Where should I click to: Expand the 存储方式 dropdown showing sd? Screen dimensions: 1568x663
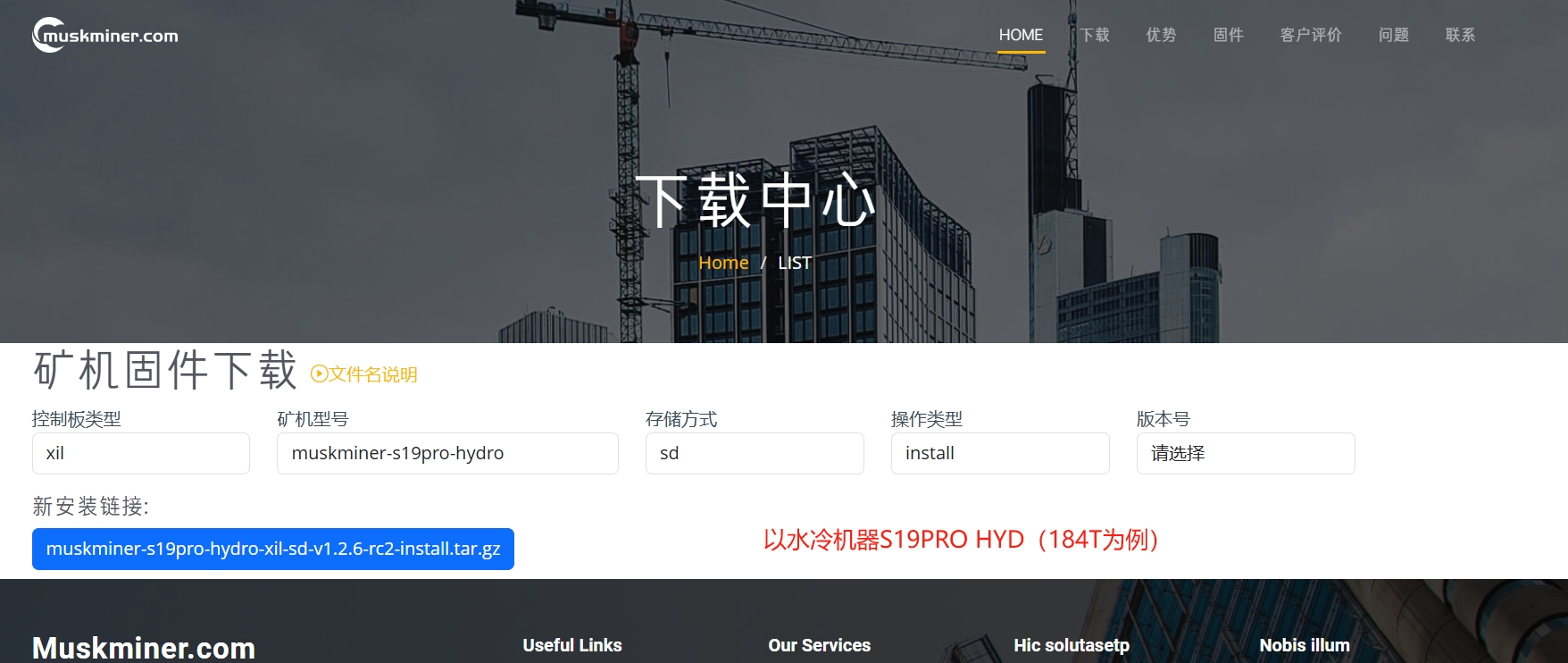coord(755,453)
